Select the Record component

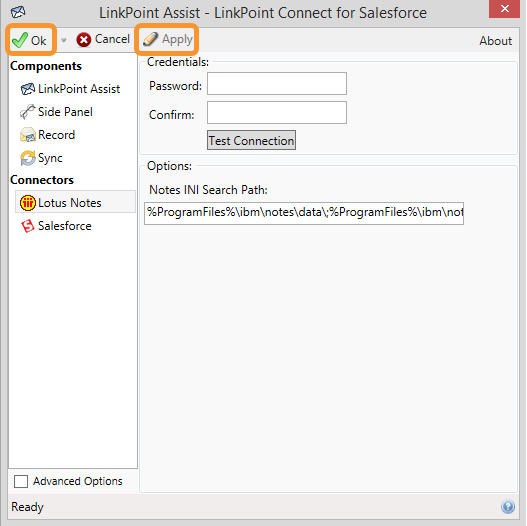(56, 135)
